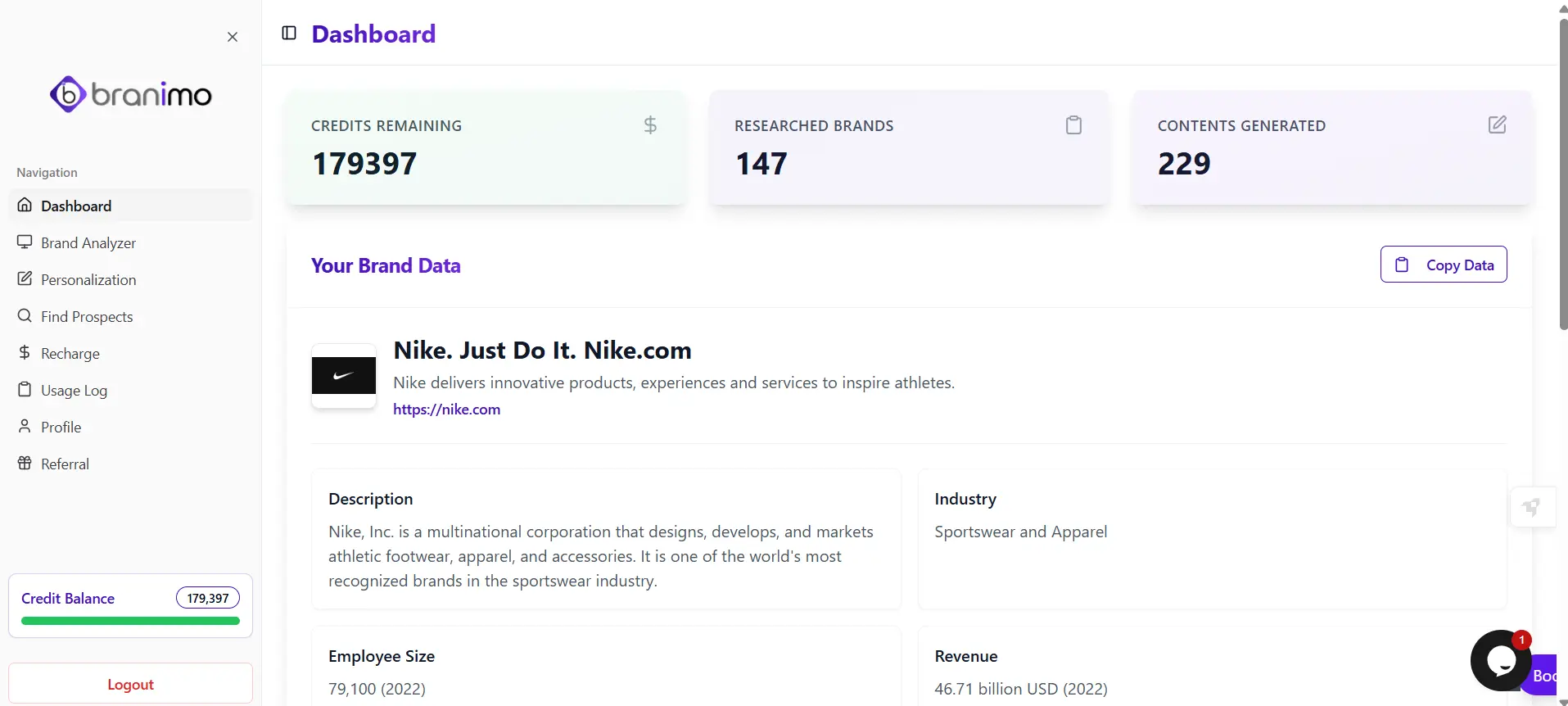
Task: Click the '79,100 (2022)' employee size value
Action: point(377,689)
